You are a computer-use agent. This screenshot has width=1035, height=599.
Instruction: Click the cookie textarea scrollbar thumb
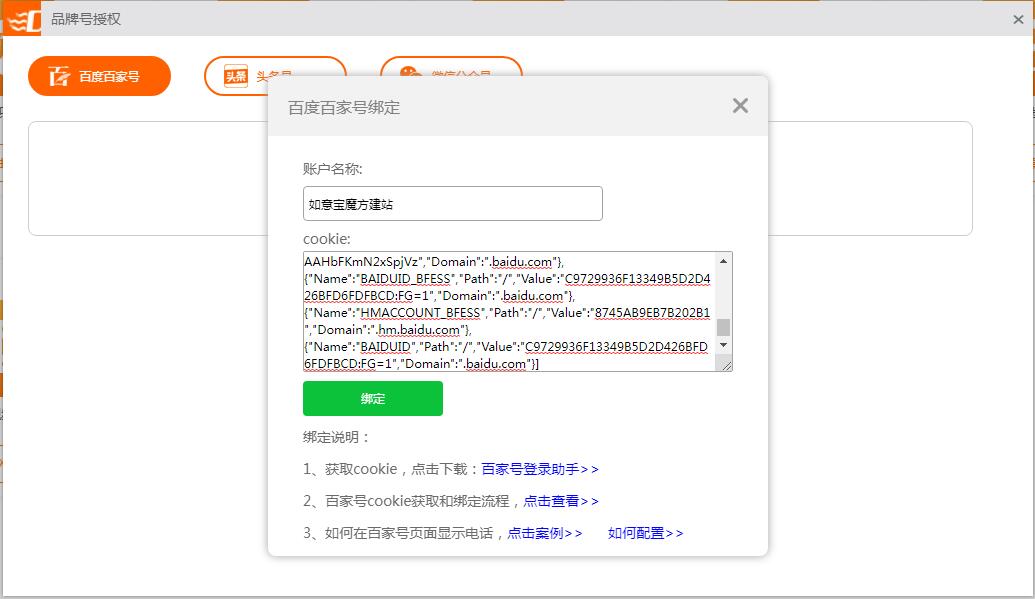pos(723,327)
